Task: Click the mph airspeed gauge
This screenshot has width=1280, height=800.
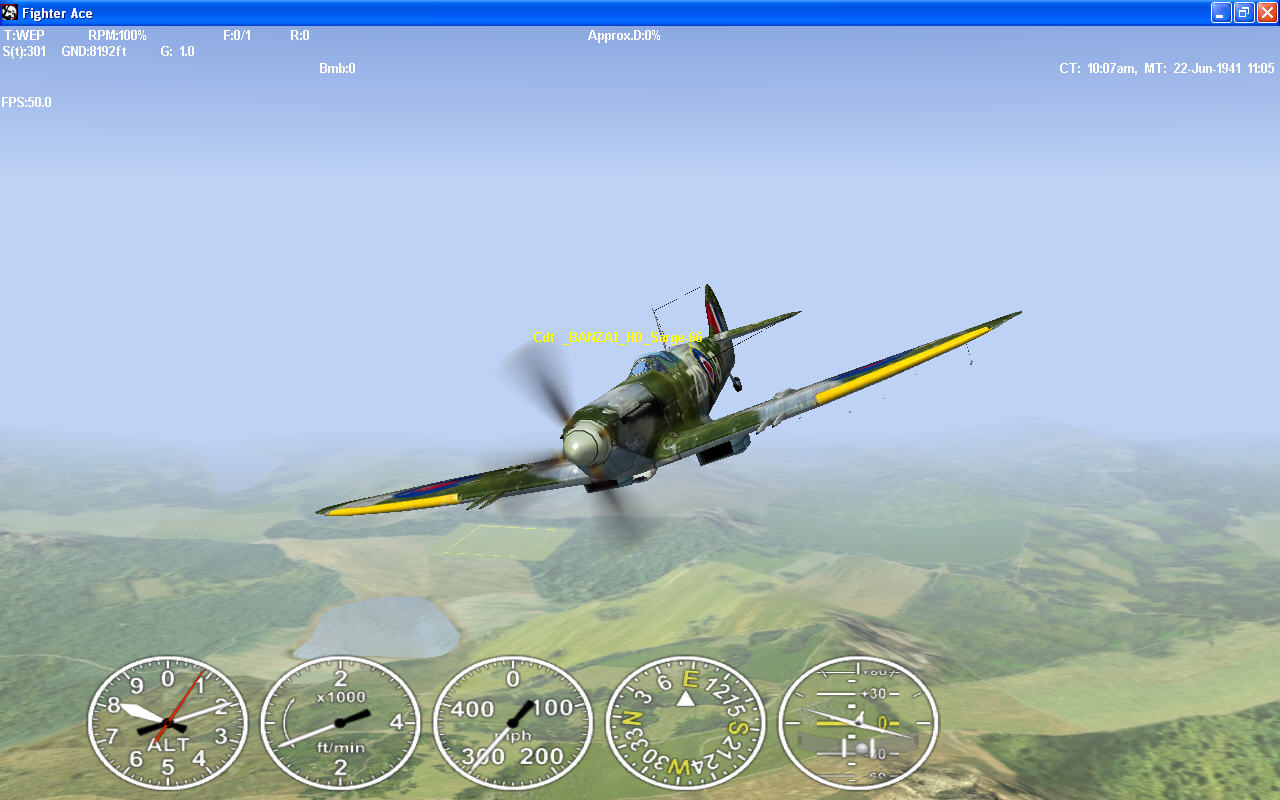Action: click(513, 723)
